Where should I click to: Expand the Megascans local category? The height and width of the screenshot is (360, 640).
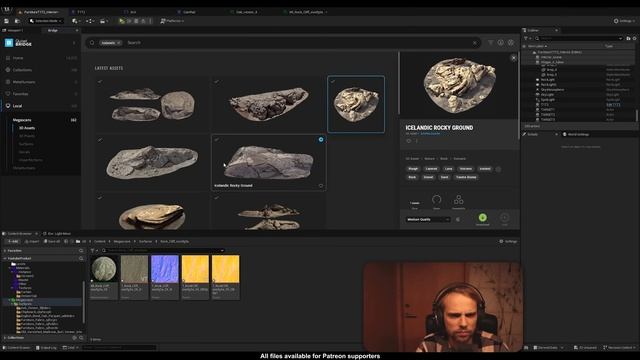22,120
